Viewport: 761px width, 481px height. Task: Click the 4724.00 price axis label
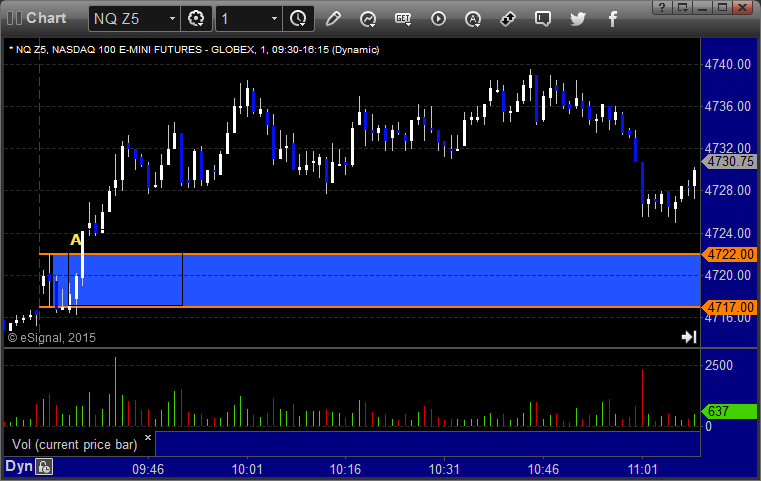coord(728,233)
